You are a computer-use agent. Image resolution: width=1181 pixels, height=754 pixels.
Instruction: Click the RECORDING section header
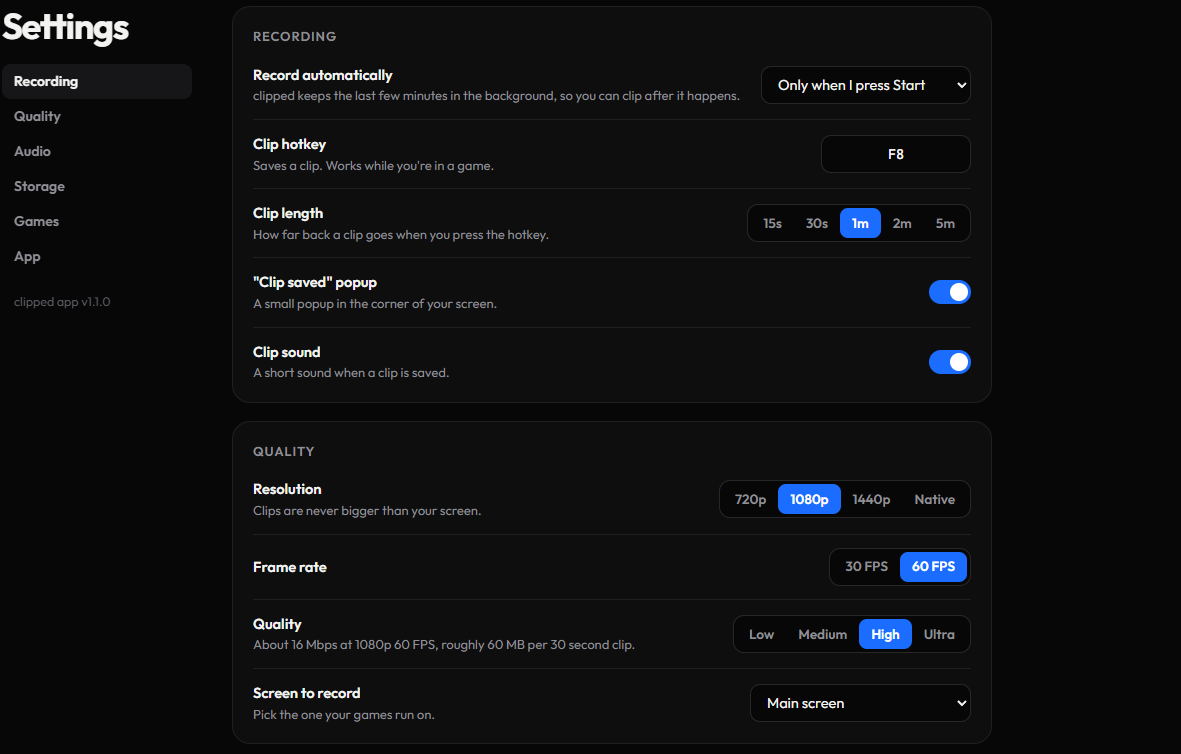pyautogui.click(x=294, y=36)
